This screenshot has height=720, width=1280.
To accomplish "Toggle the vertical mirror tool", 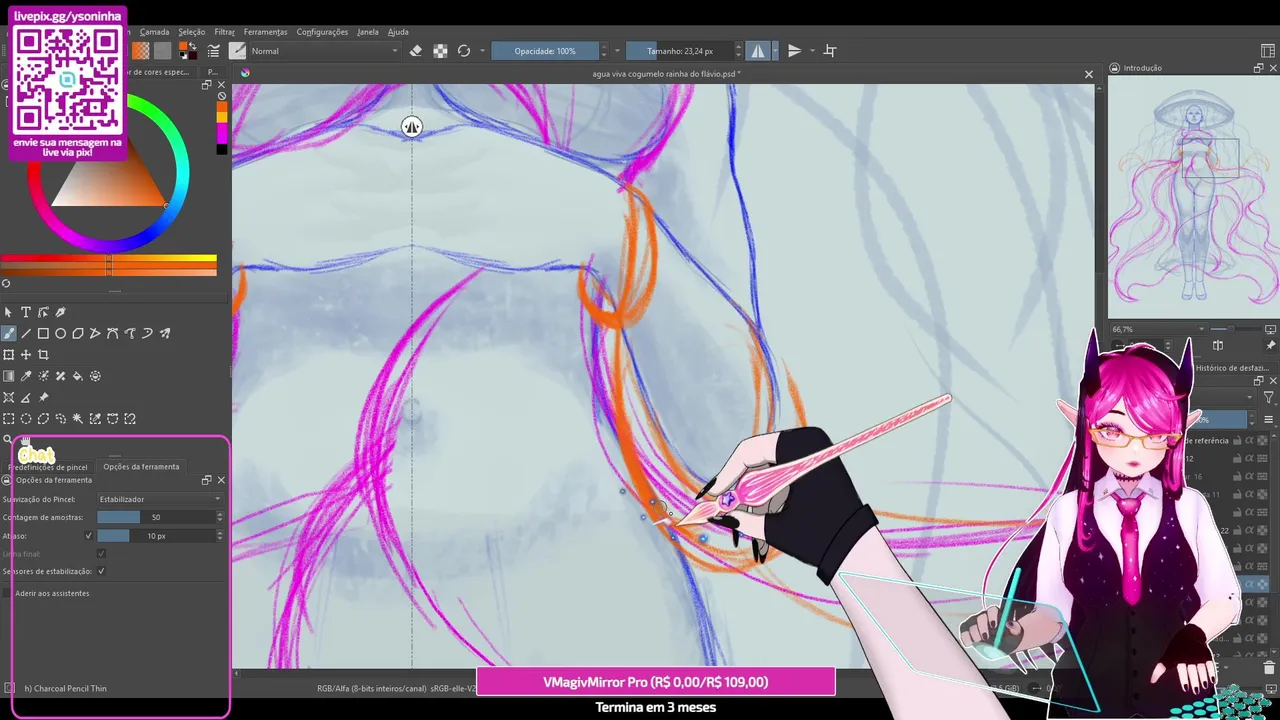I will (x=794, y=51).
